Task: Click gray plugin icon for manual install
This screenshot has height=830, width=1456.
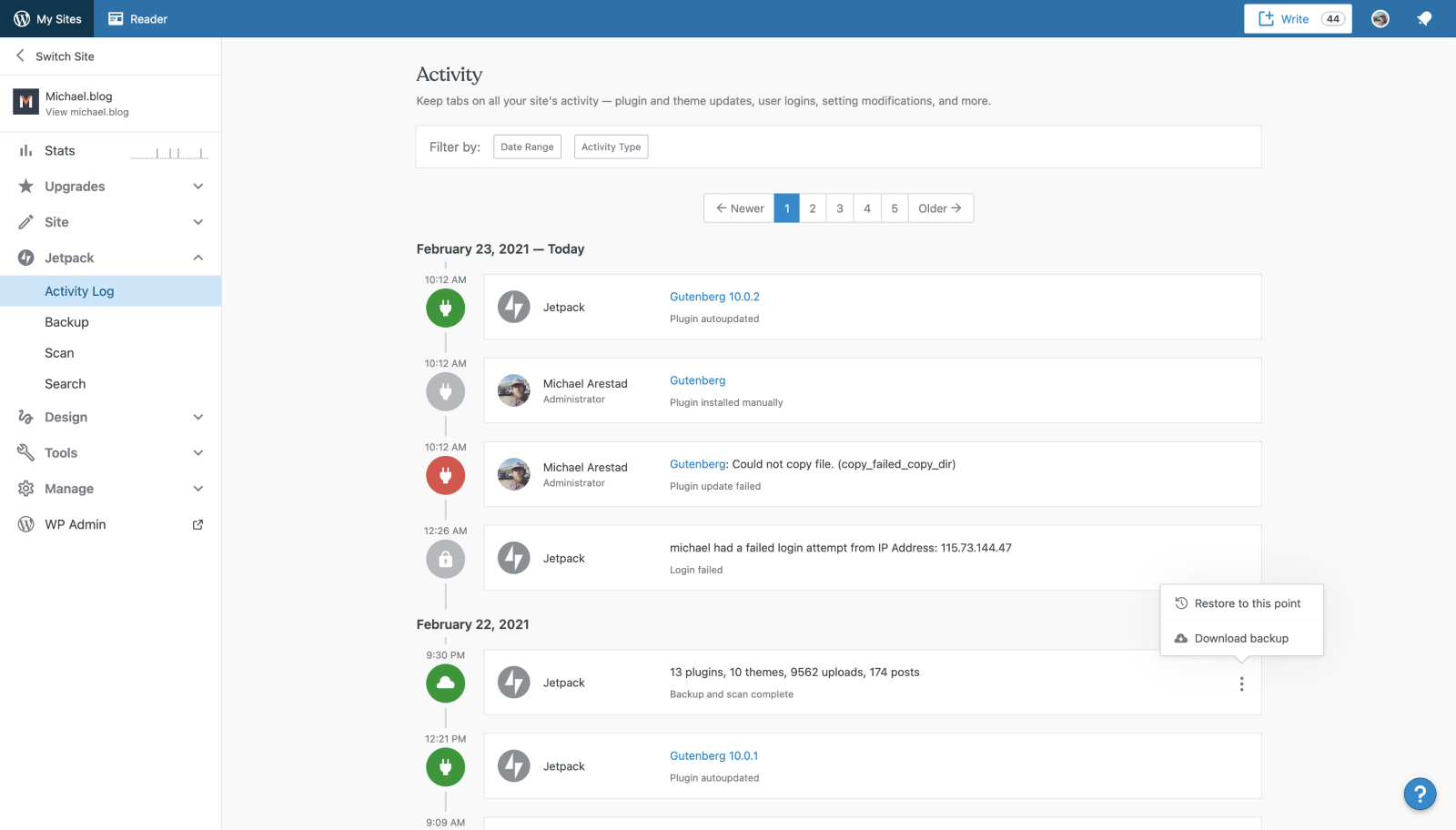Action: (446, 391)
